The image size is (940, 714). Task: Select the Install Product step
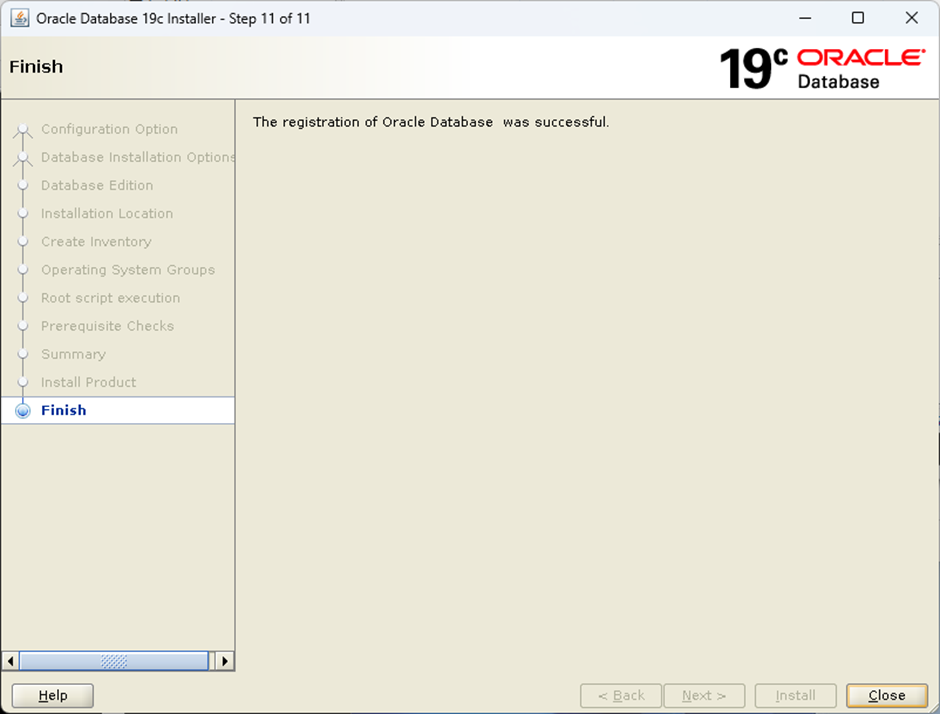(x=88, y=382)
